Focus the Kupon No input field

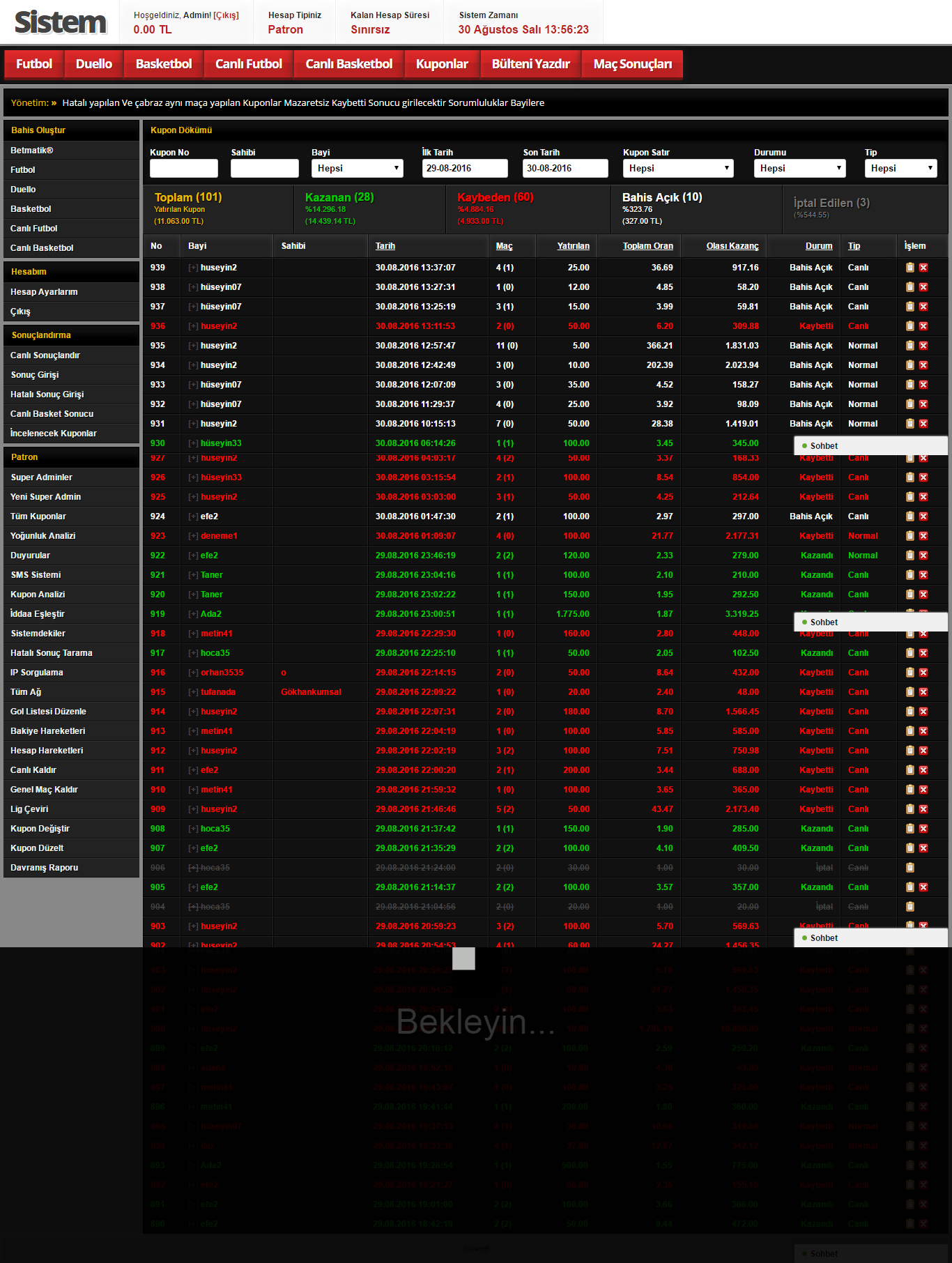point(184,168)
